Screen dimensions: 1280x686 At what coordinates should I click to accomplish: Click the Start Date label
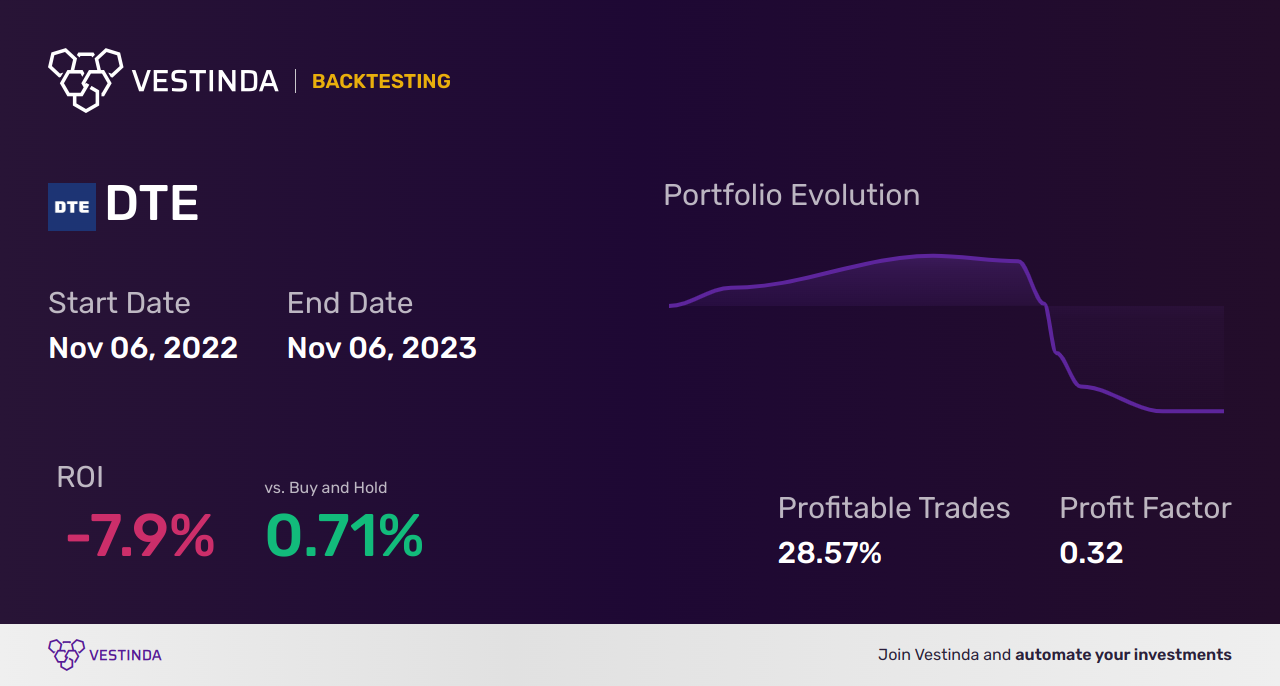tap(119, 303)
